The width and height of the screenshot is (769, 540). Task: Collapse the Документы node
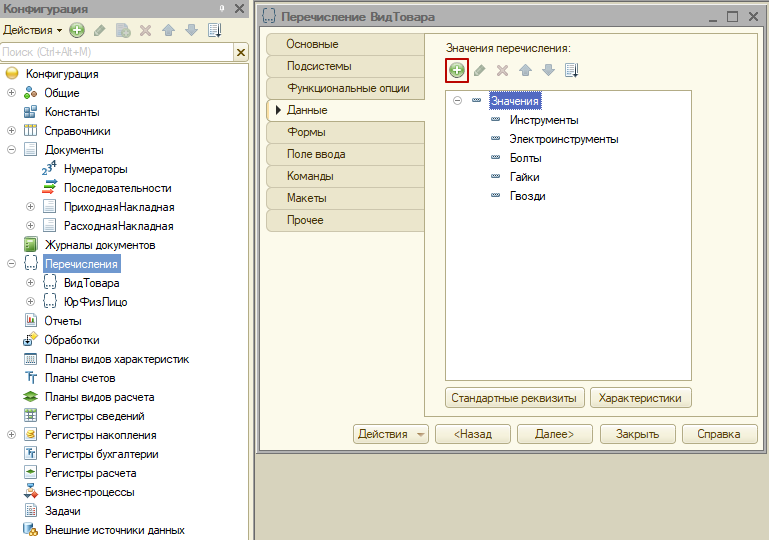(x=12, y=150)
